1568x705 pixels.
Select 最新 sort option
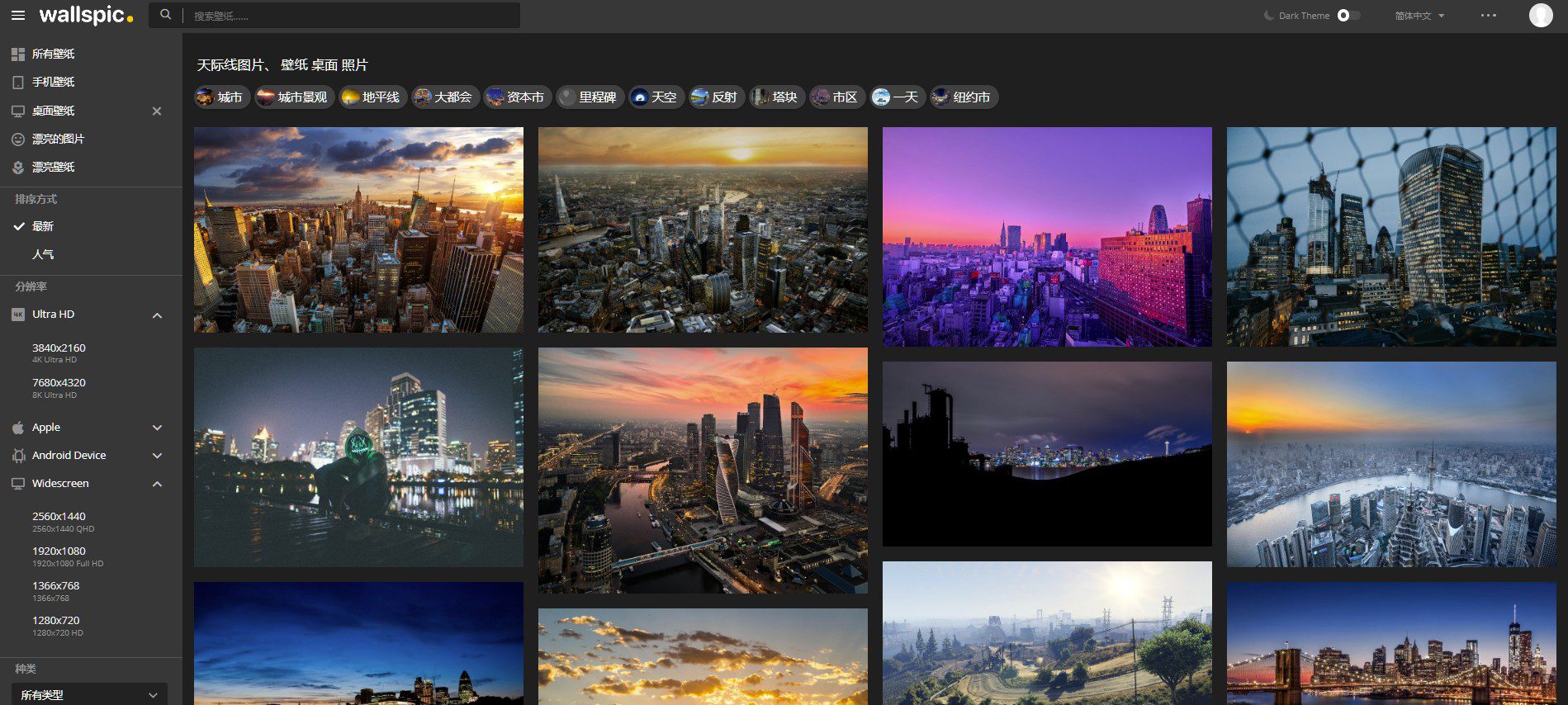(43, 226)
